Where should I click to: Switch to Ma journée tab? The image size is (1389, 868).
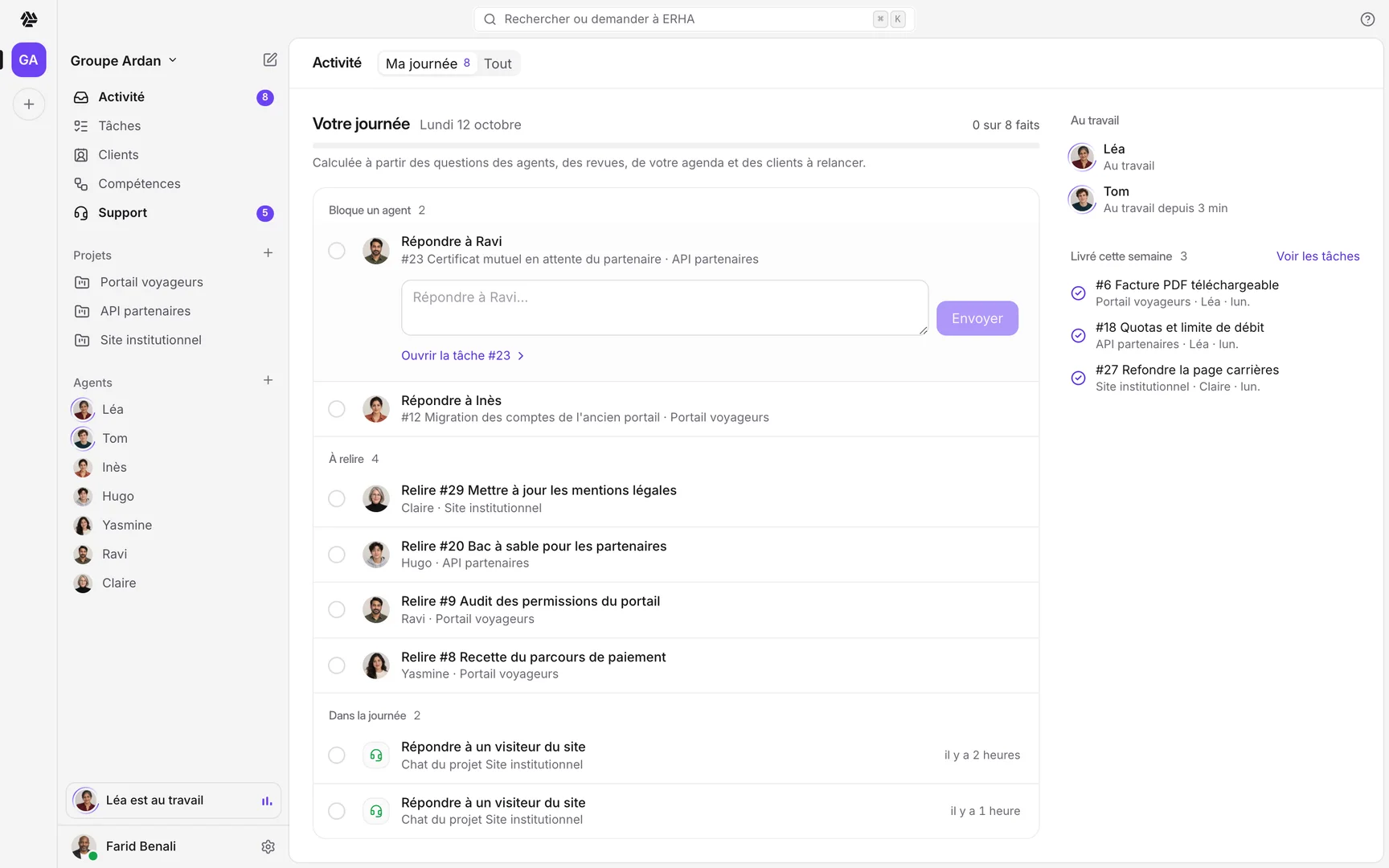[x=428, y=63]
